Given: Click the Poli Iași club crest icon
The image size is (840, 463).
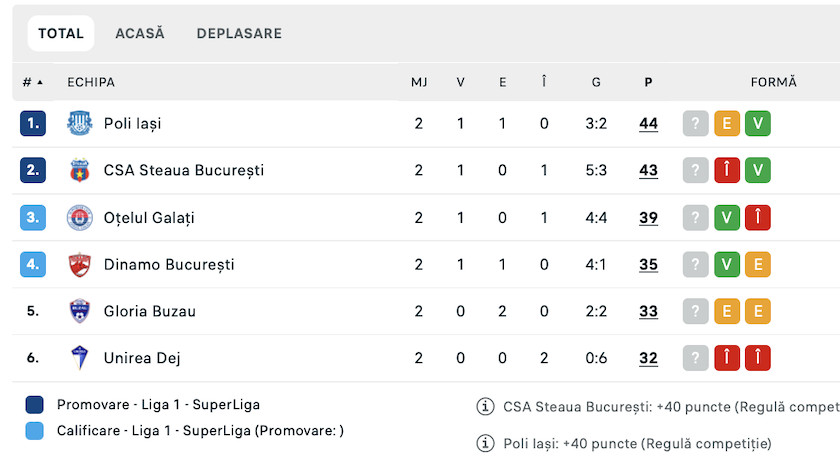Looking at the screenshot, I should pyautogui.click(x=79, y=124).
